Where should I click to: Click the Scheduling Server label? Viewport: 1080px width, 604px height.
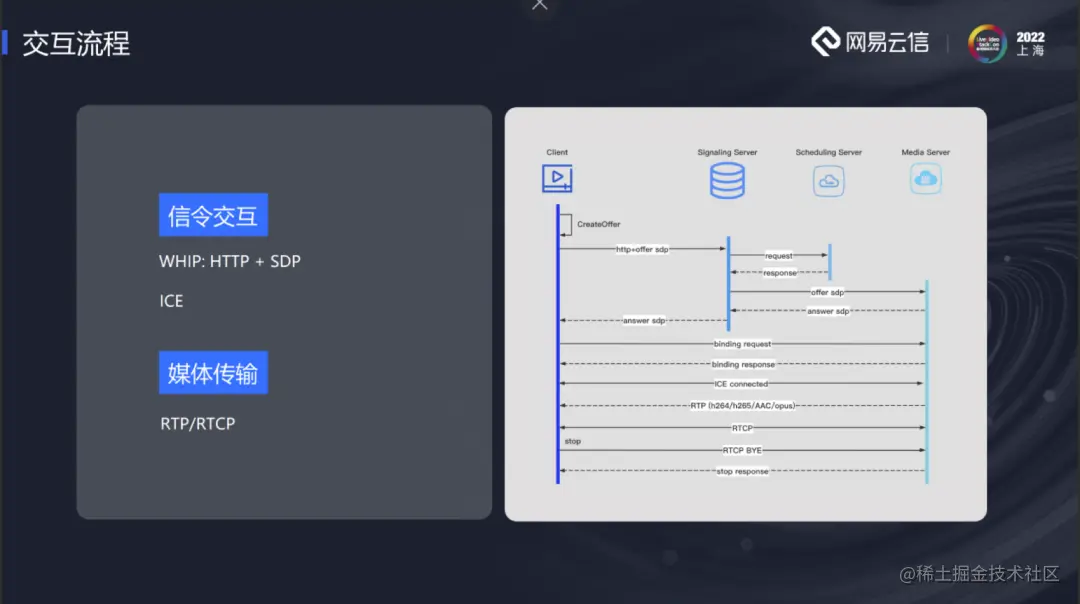tap(829, 152)
